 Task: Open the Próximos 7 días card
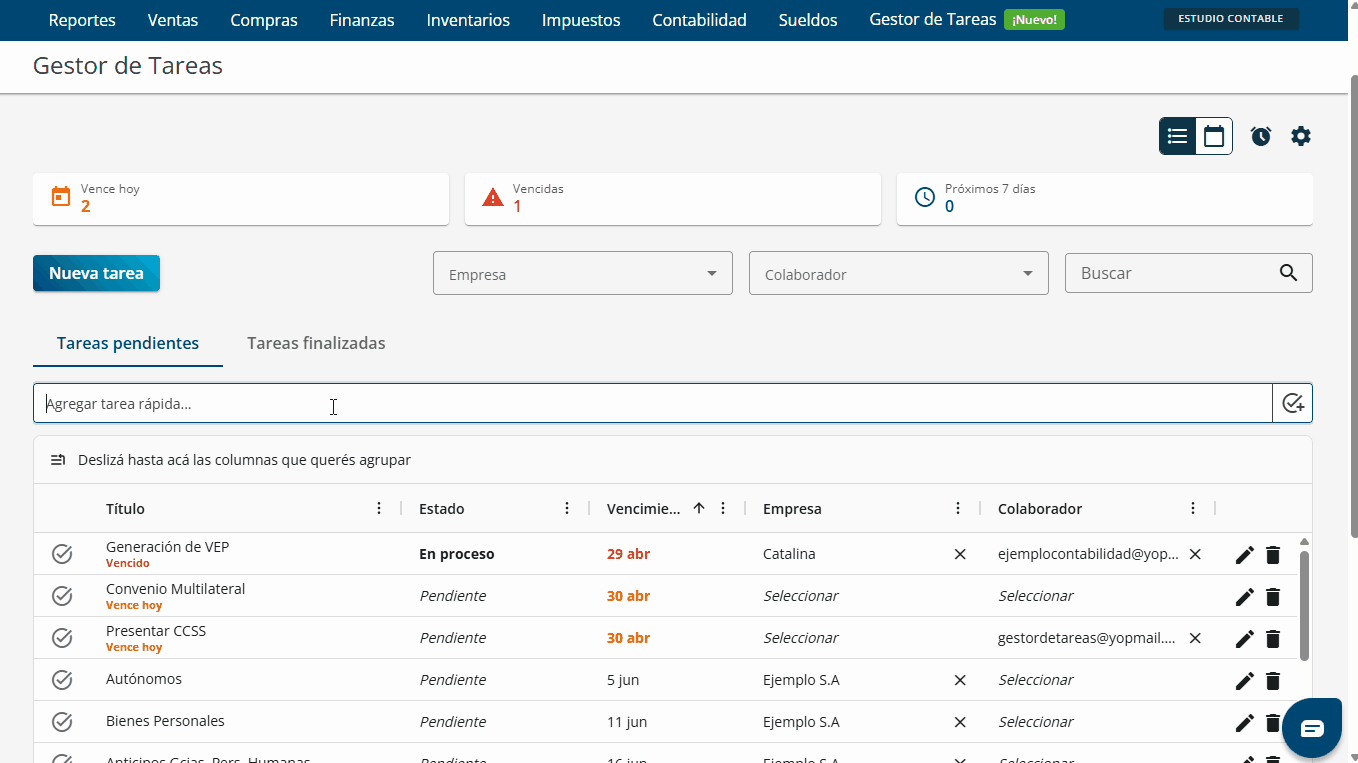(1105, 199)
